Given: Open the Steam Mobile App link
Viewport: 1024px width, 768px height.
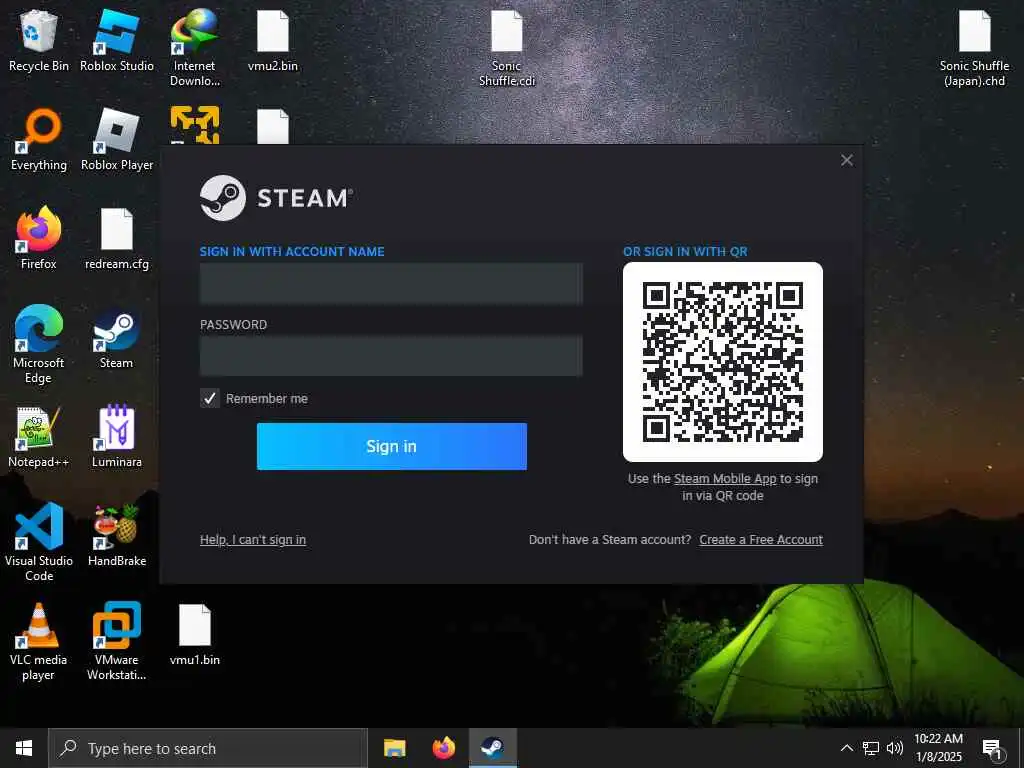Looking at the screenshot, I should [725, 479].
